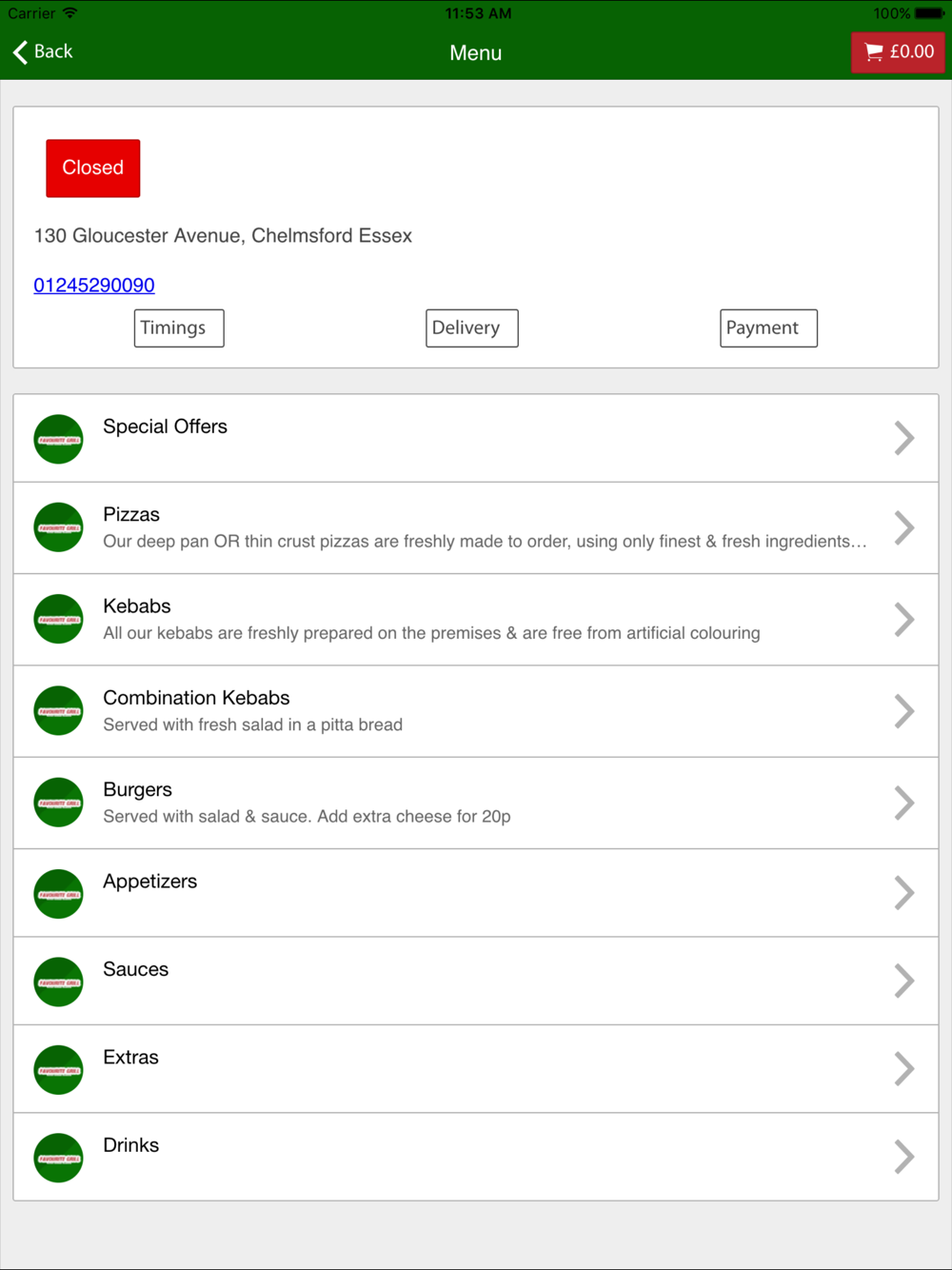Show restaurant Timings

[x=179, y=328]
